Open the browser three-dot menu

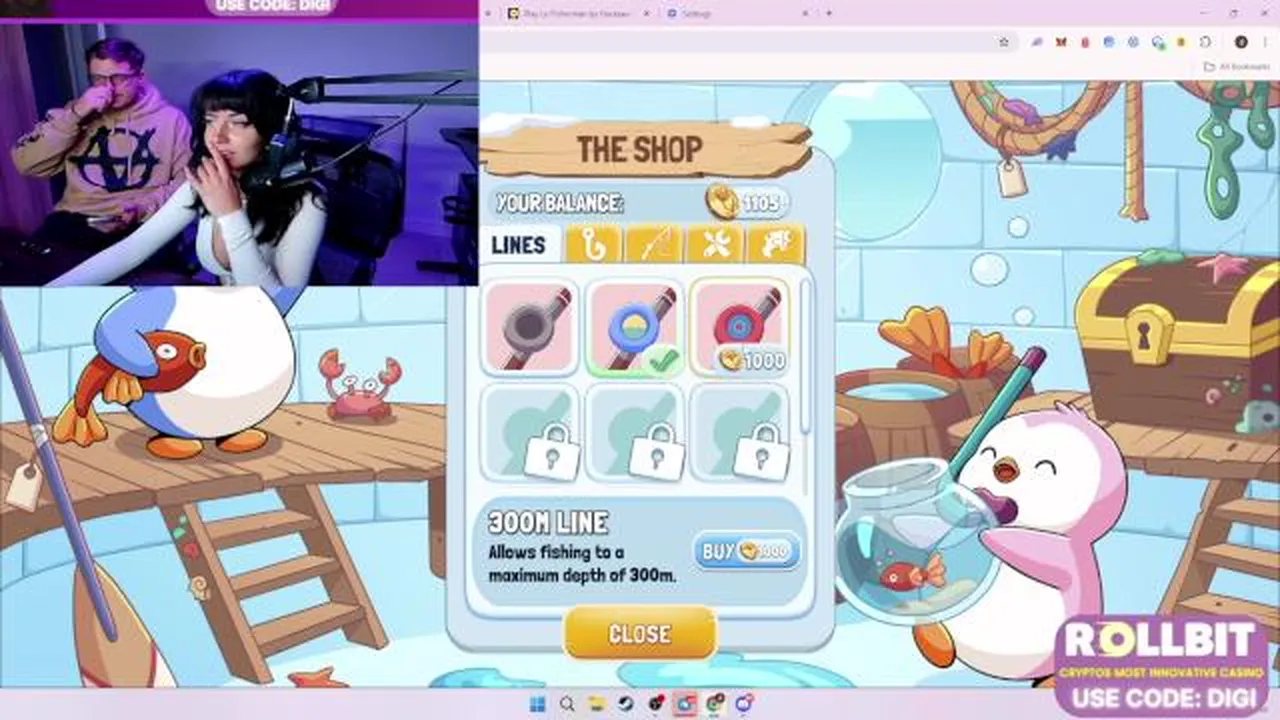click(x=1265, y=42)
